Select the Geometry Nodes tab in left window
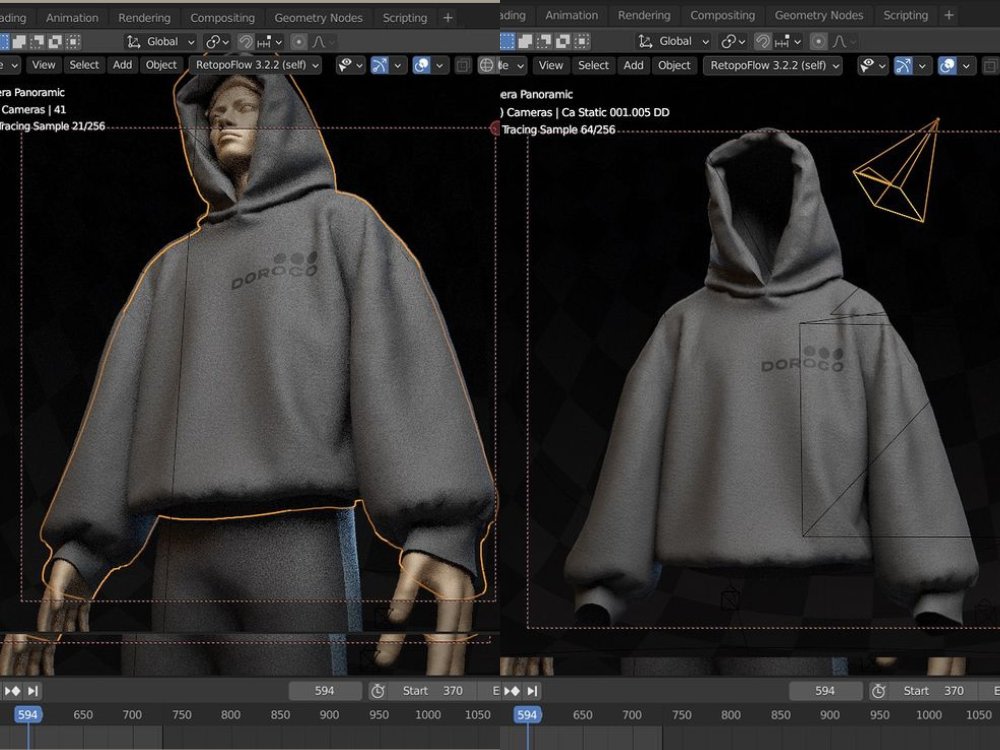The width and height of the screenshot is (1000, 750). (318, 18)
